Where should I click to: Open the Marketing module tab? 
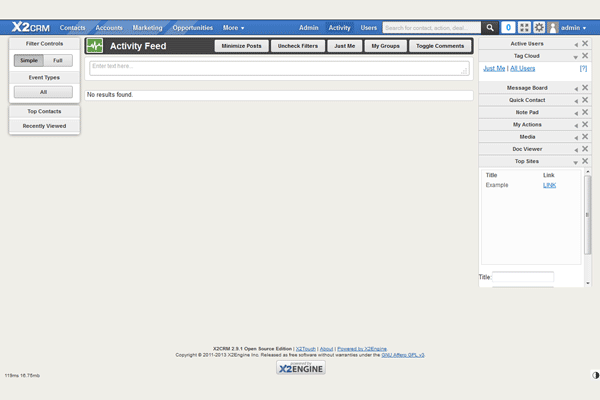pos(147,28)
